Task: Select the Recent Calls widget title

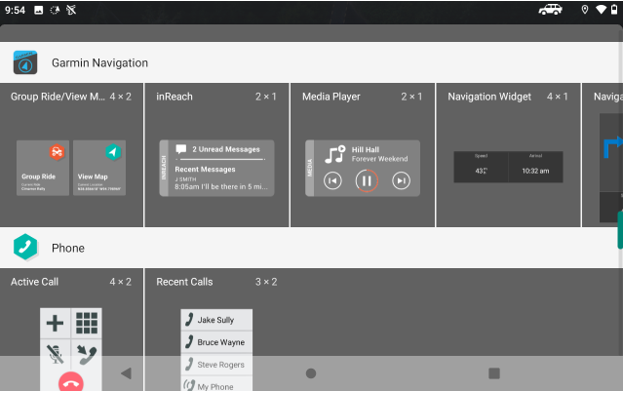Action: click(185, 282)
